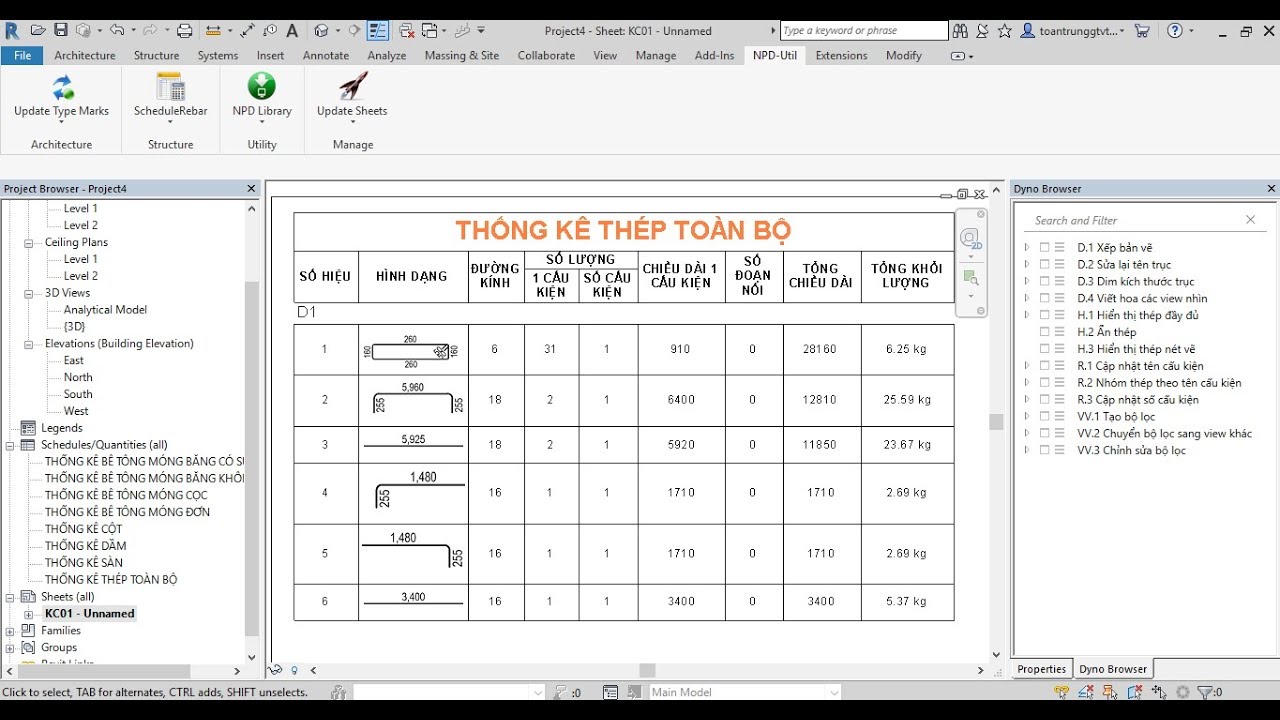Switch to the Massing & Site tab
This screenshot has width=1280, height=720.
click(461, 55)
